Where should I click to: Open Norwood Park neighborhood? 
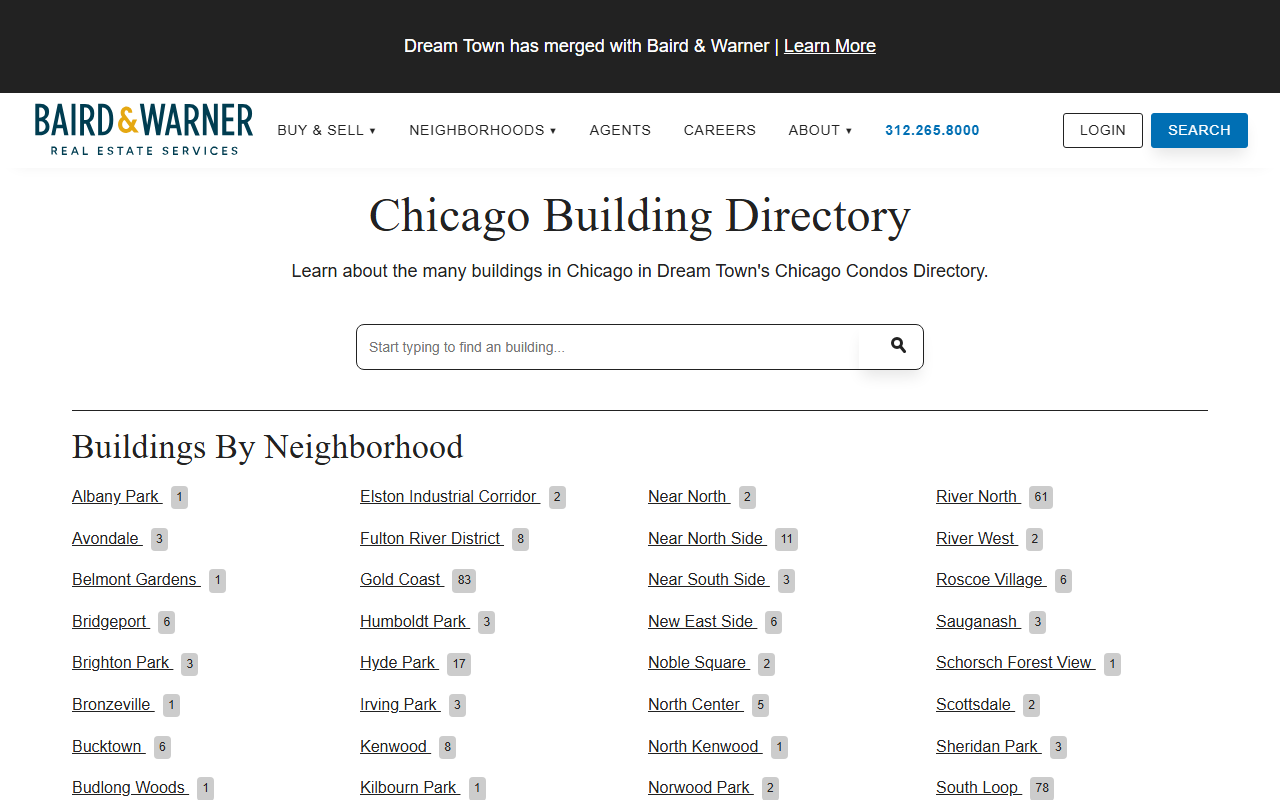tap(701, 787)
